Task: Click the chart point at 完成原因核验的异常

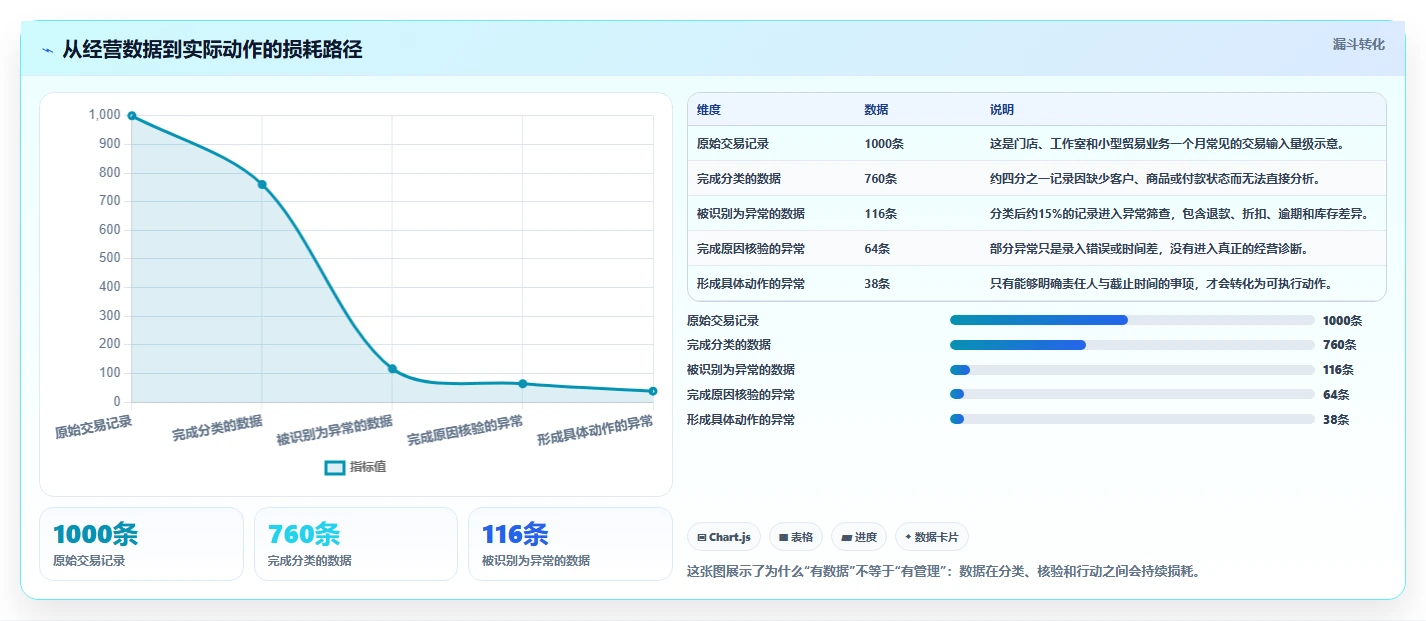Action: pos(522,384)
